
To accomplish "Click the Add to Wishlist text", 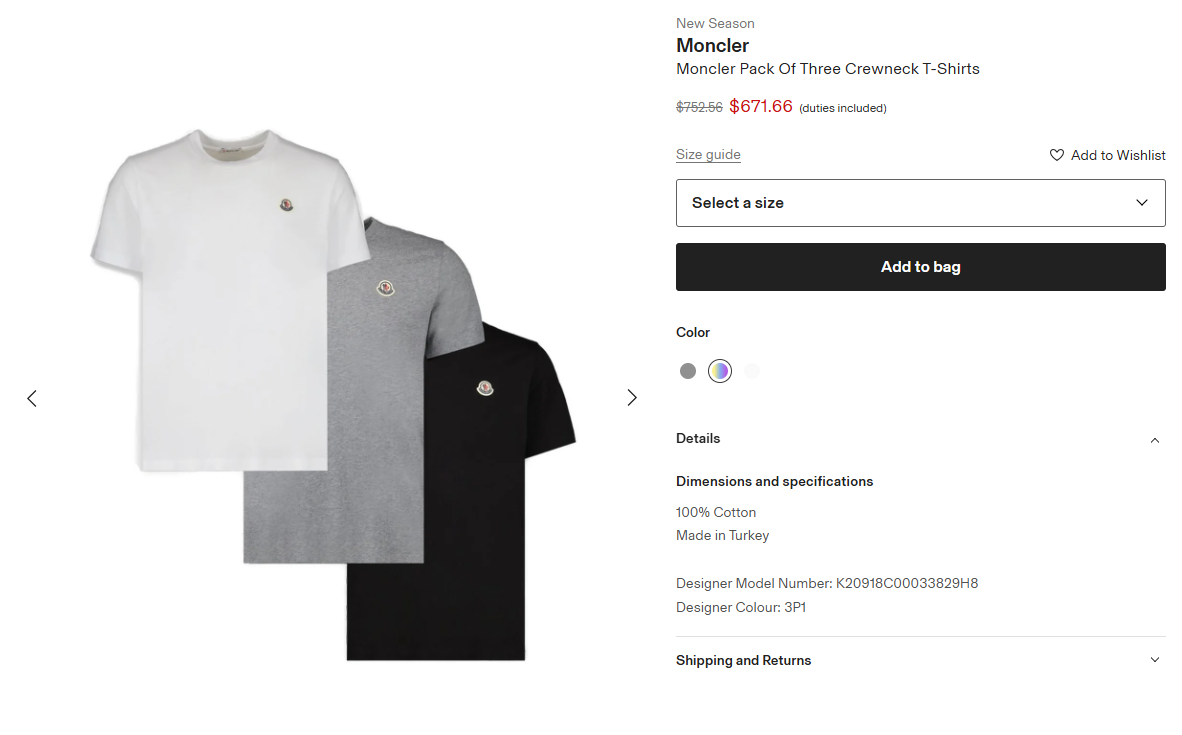I will [1118, 155].
